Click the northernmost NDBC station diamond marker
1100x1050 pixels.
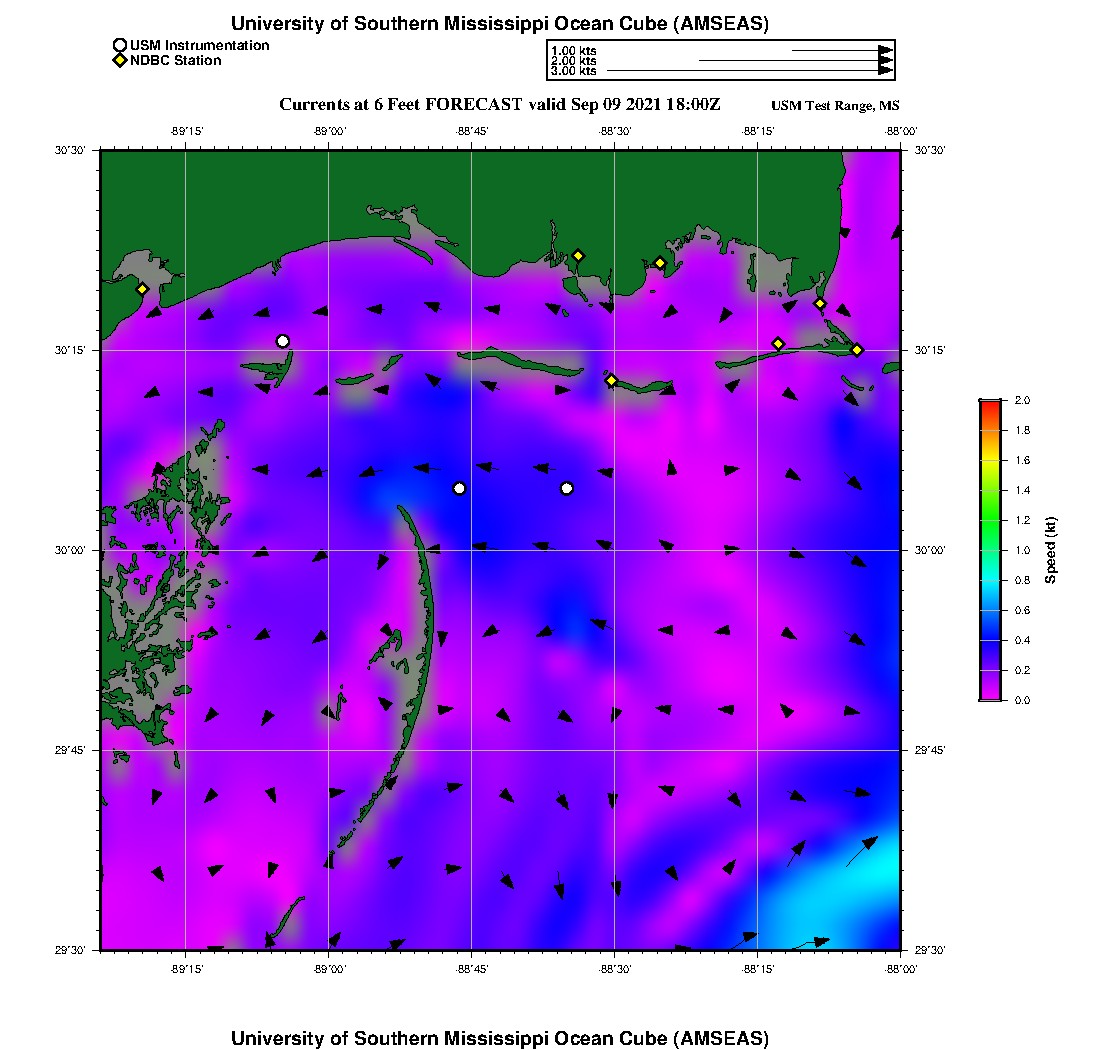click(578, 255)
